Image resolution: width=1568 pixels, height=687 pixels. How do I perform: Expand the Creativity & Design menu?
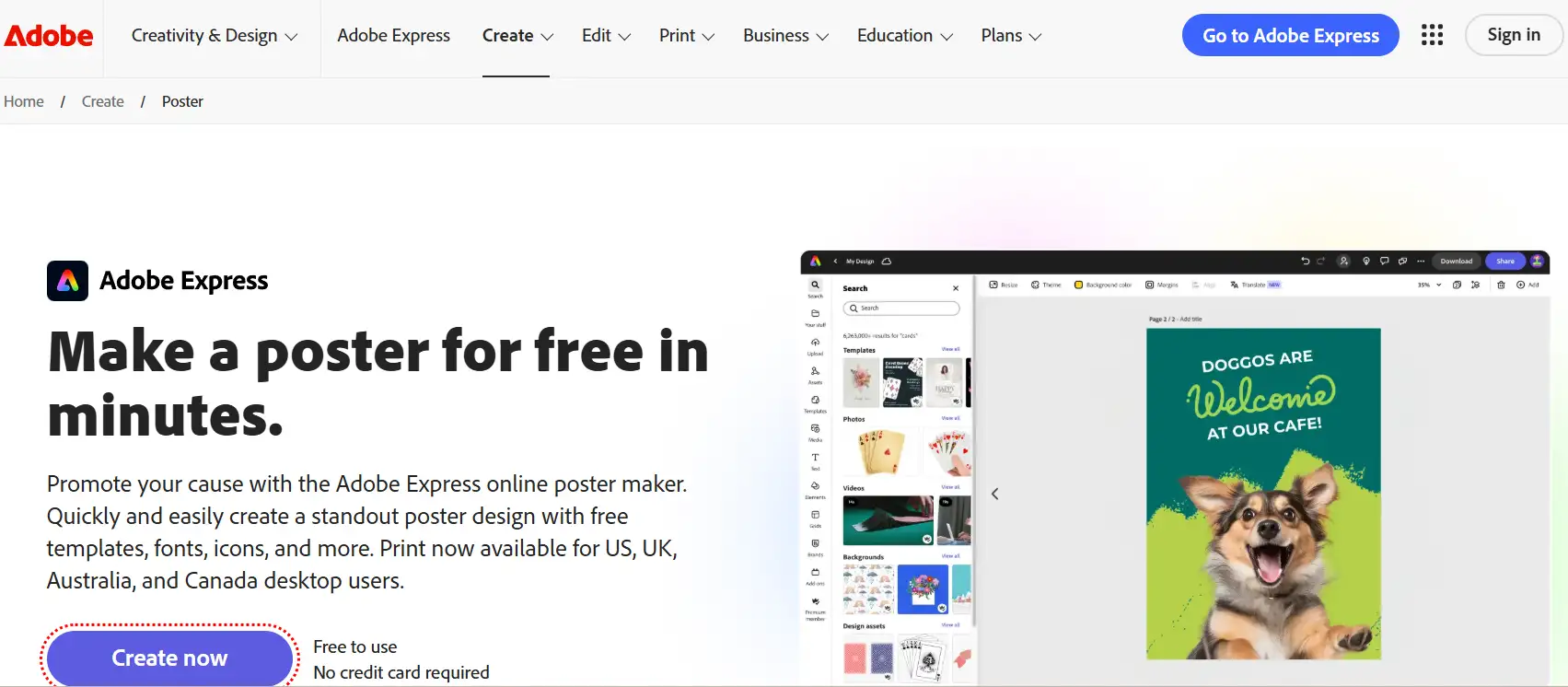click(215, 36)
